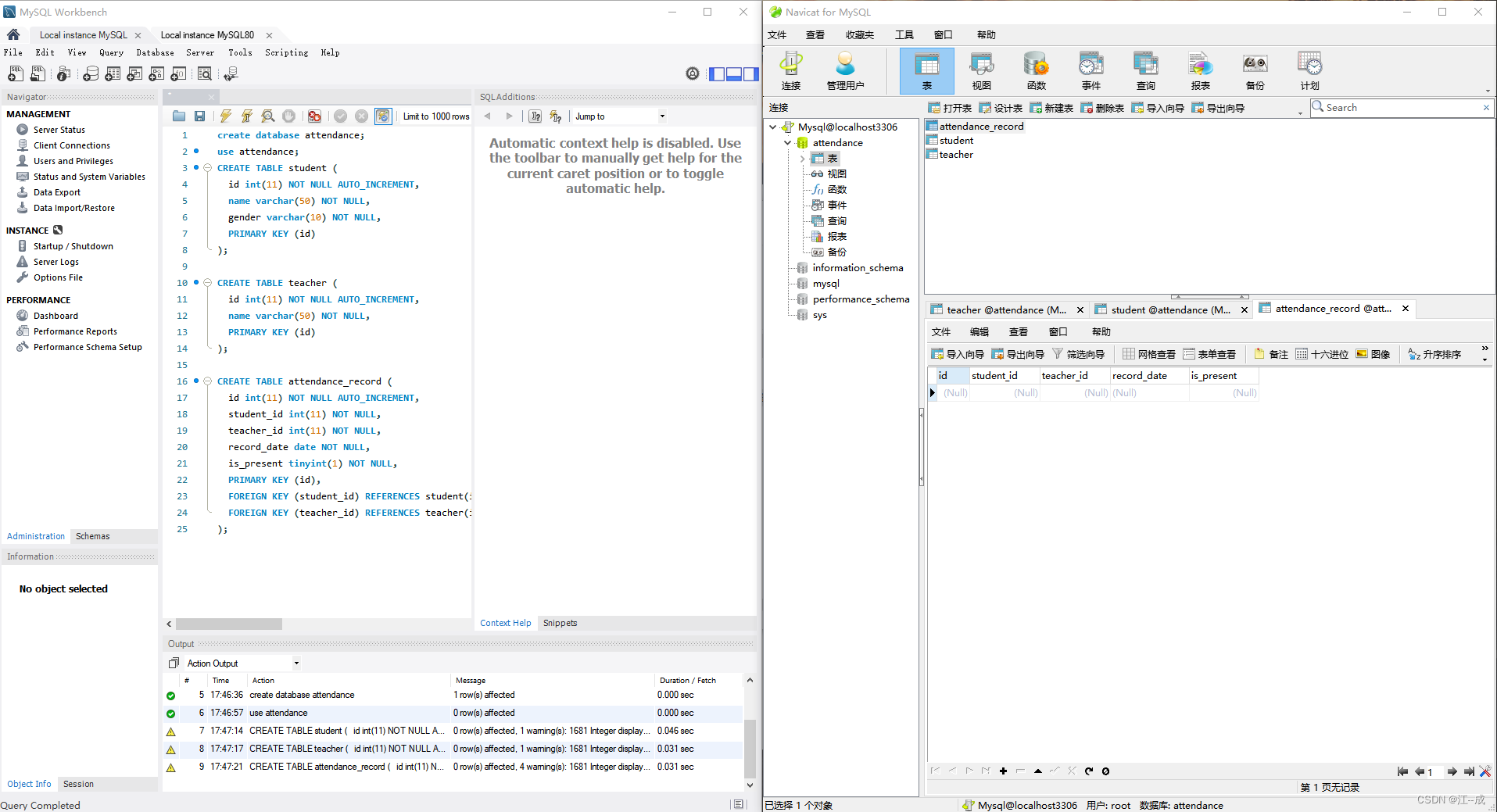Select Navicat 查询 query toolbar icon
The width and height of the screenshot is (1497, 812).
[x=1146, y=70]
